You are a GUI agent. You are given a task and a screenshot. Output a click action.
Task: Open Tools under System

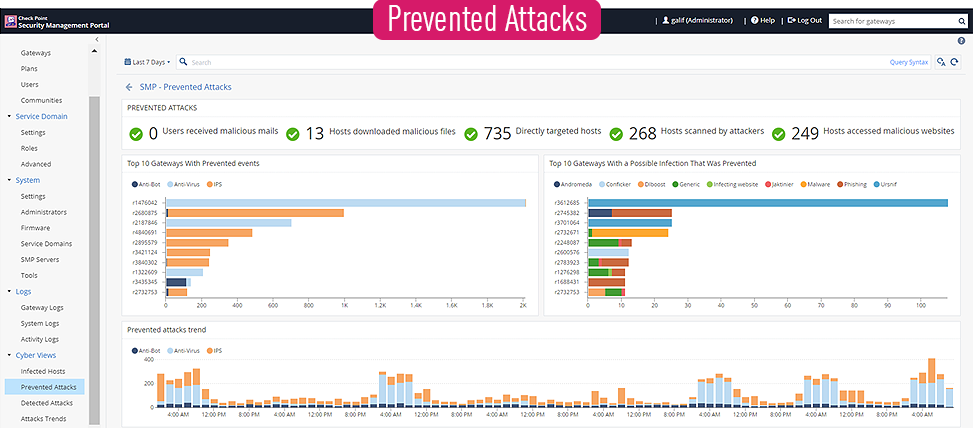point(29,275)
